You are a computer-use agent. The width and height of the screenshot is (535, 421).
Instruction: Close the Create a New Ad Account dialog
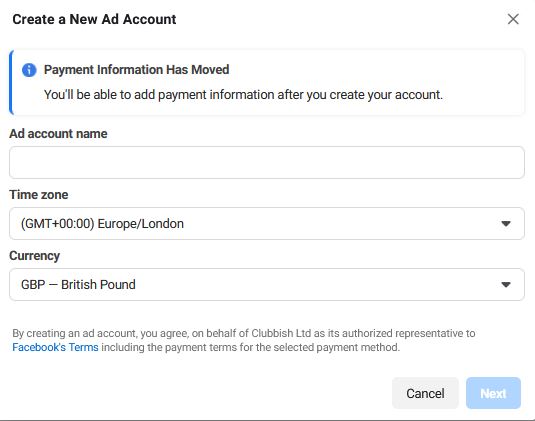coord(513,19)
